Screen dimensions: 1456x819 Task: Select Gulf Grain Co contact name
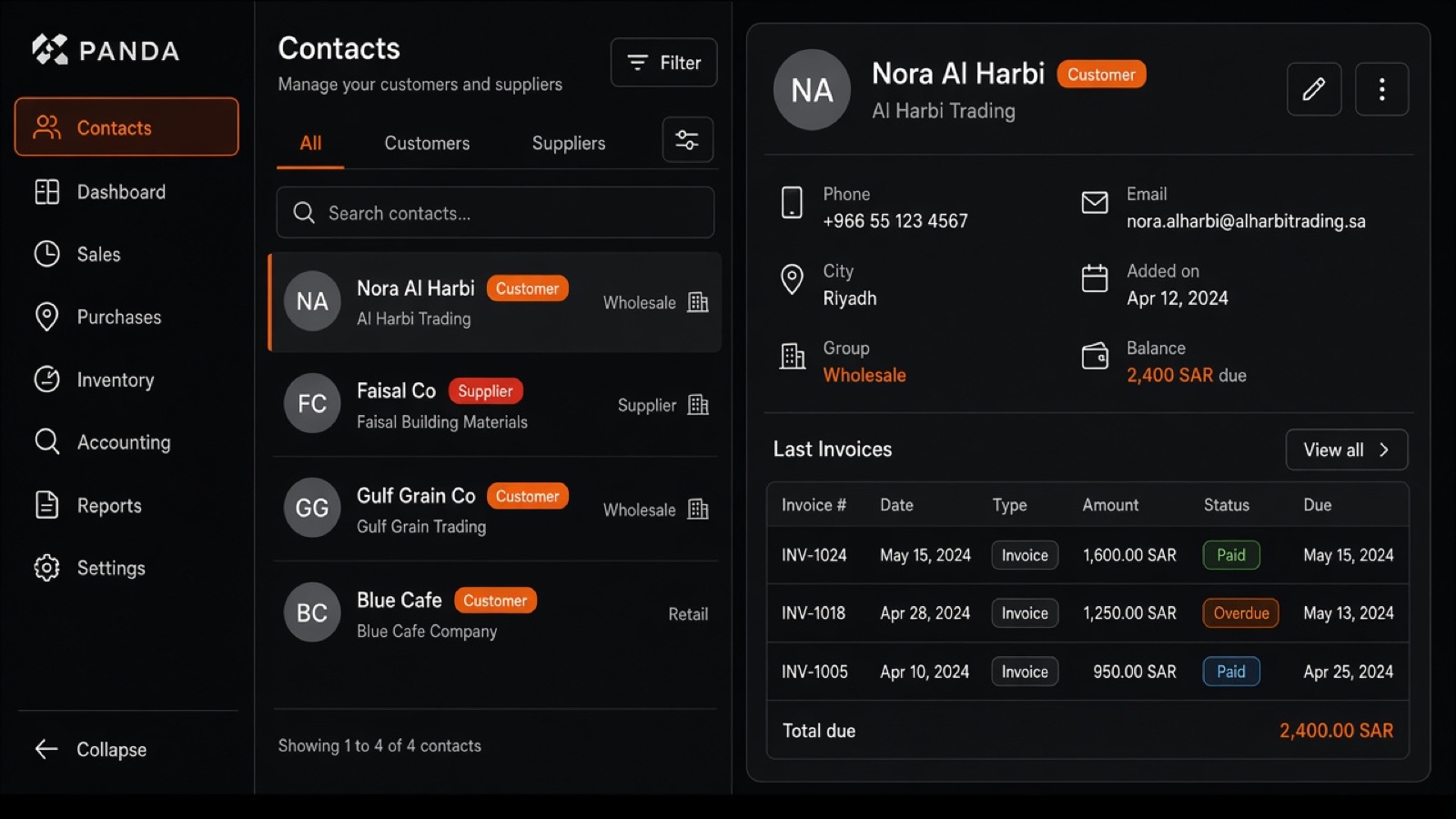click(x=416, y=496)
